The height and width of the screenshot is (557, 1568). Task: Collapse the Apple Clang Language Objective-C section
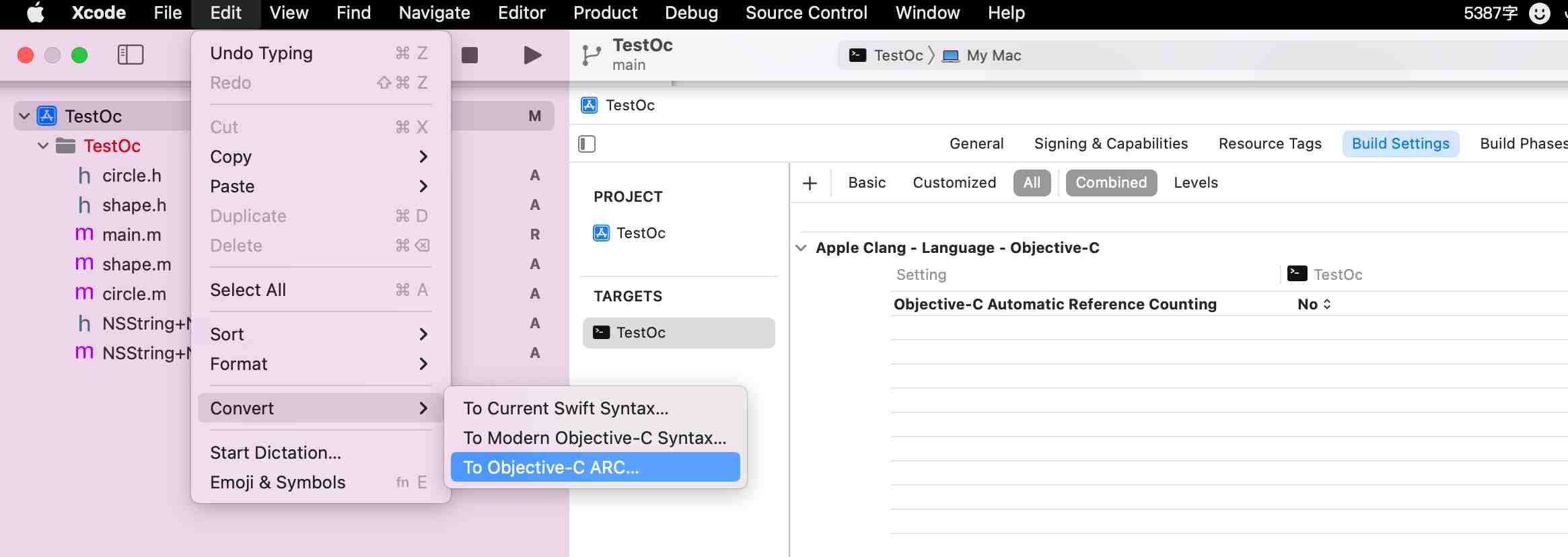click(801, 248)
